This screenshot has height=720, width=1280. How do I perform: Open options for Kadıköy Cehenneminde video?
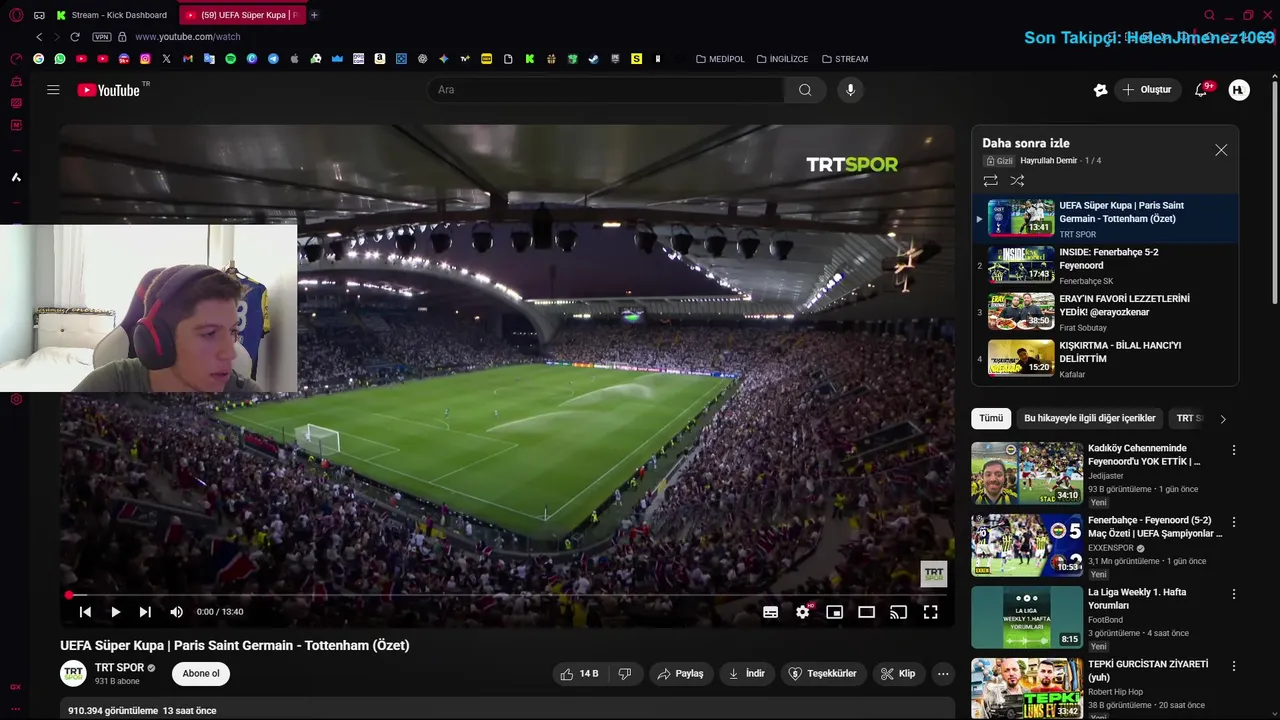1234,450
